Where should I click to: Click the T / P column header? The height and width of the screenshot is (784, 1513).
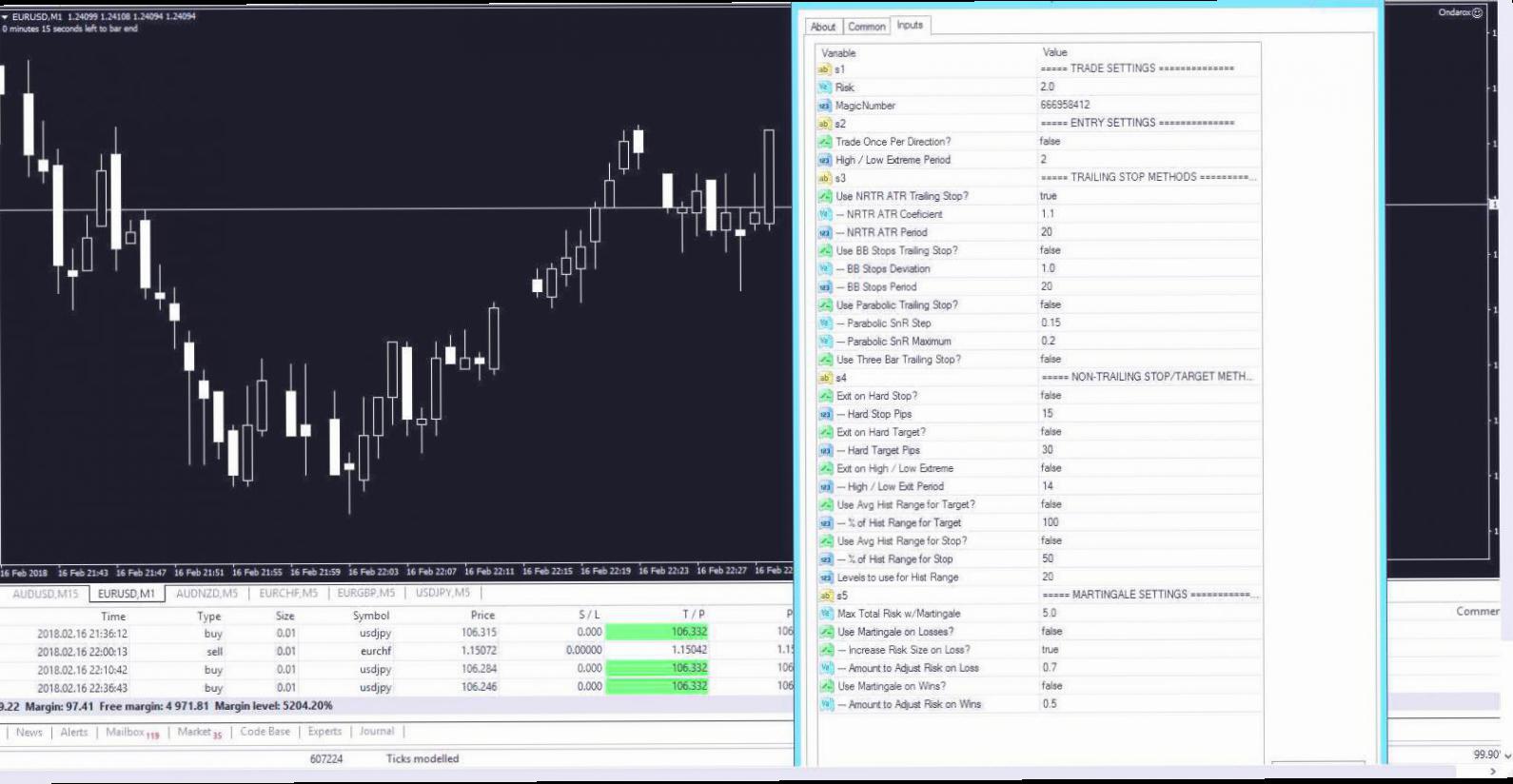(x=694, y=616)
